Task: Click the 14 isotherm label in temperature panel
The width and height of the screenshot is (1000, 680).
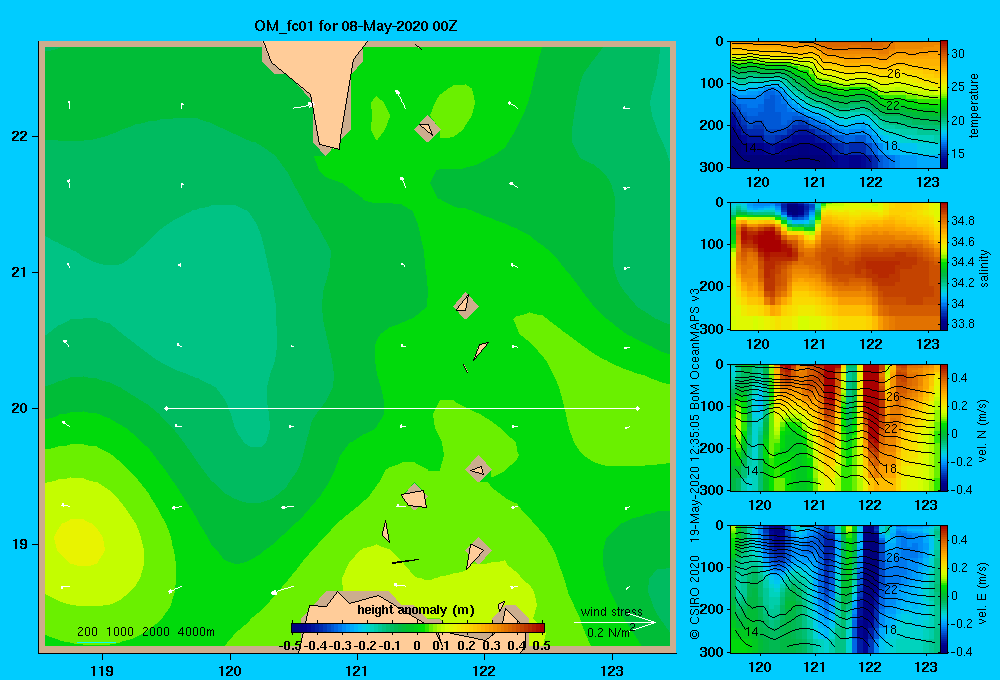Action: [x=751, y=148]
